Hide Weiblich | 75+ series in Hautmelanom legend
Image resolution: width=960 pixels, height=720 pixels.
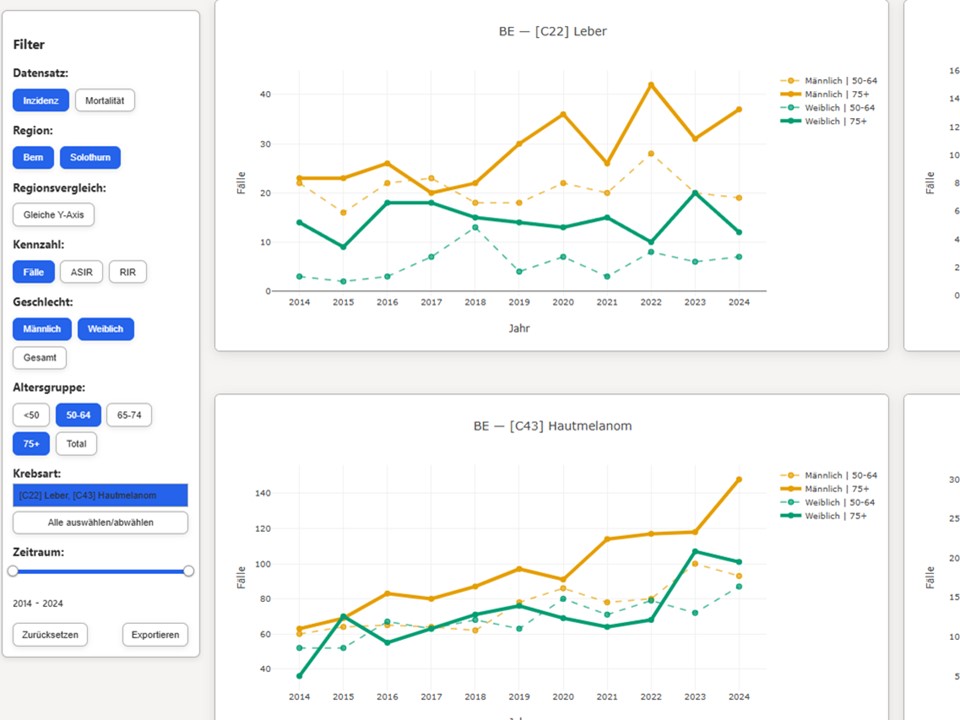coord(823,516)
